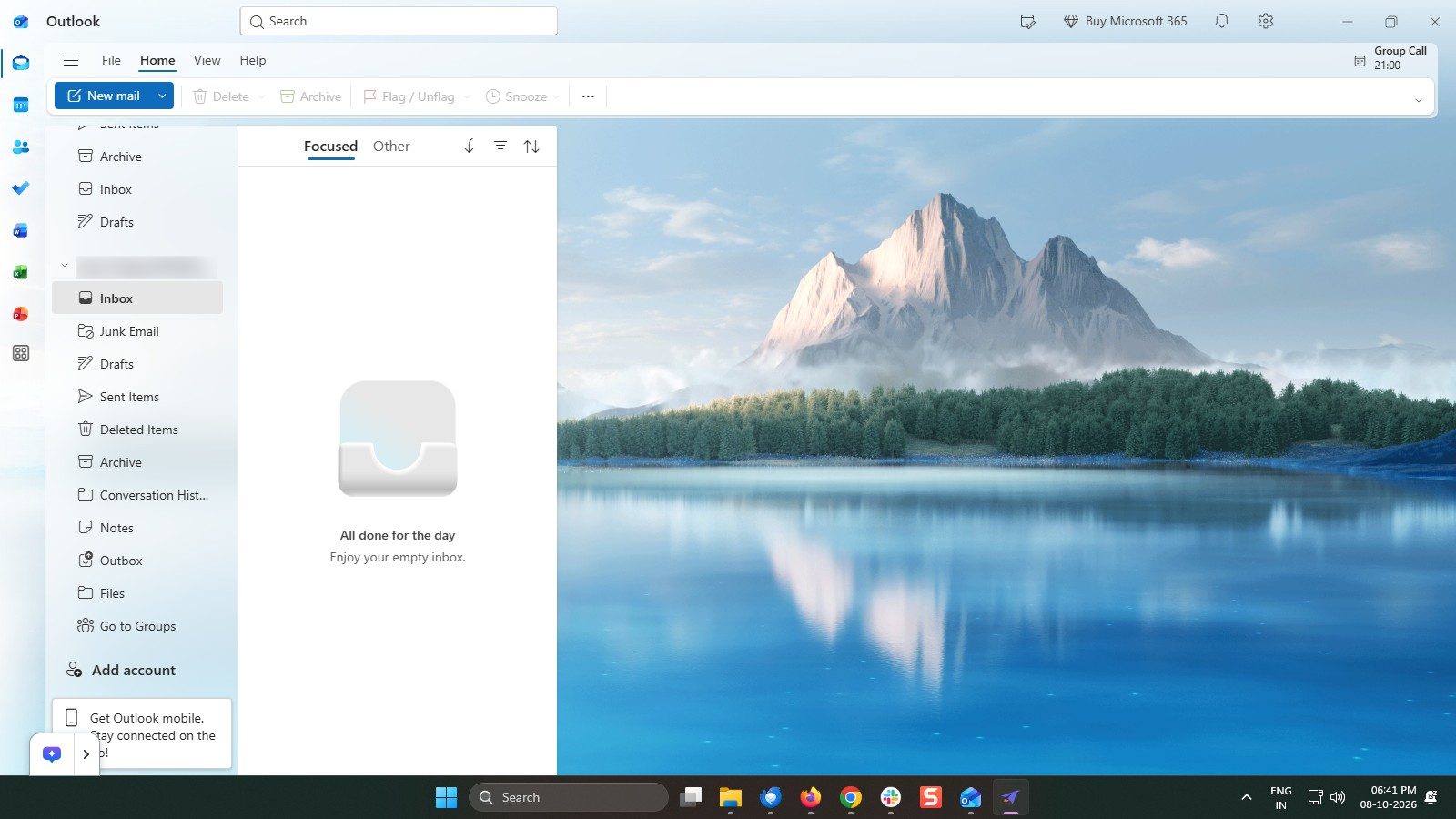Go to Groups in folder list
The height and width of the screenshot is (819, 1456).
[137, 626]
